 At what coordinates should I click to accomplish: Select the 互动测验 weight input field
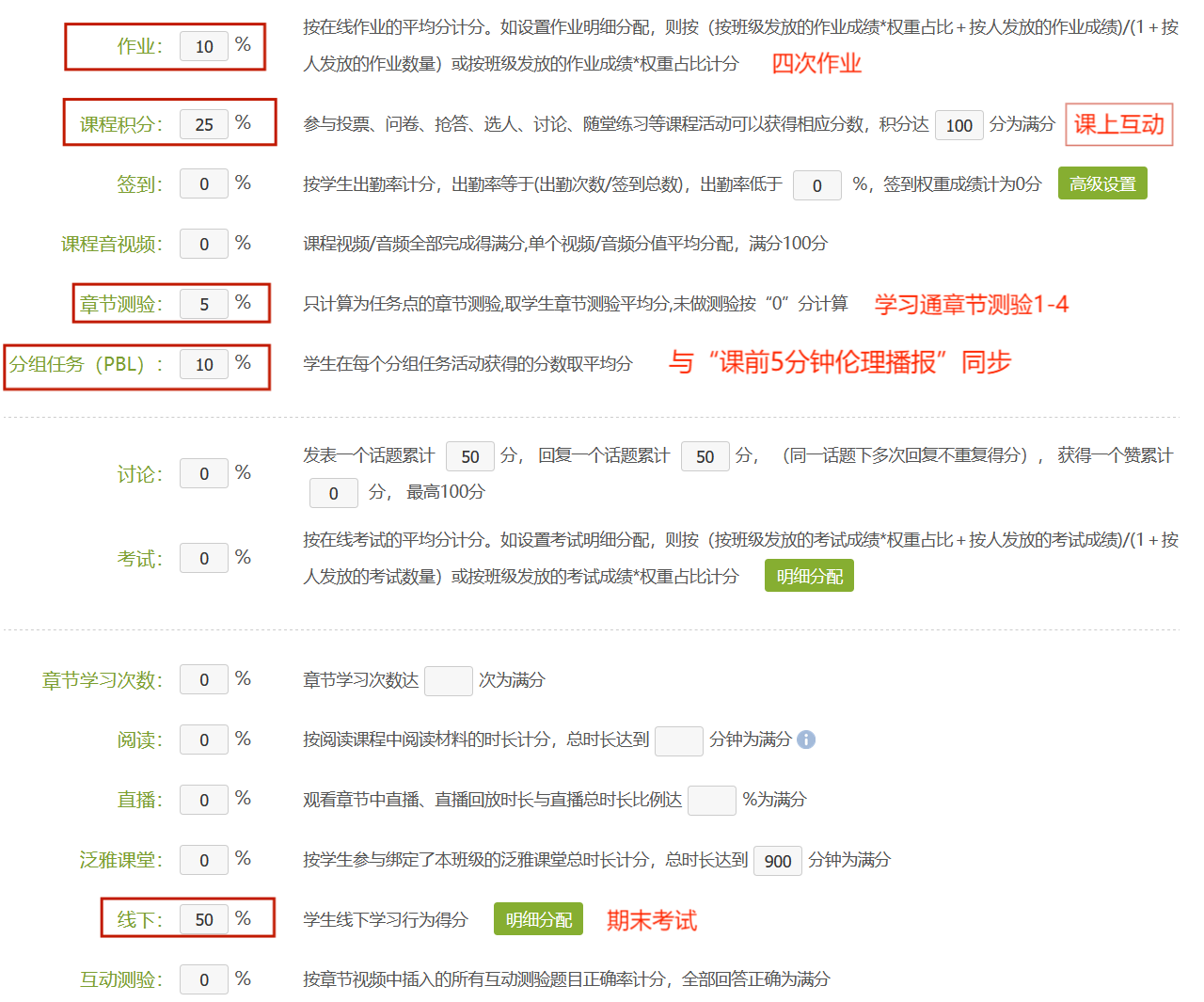point(204,979)
